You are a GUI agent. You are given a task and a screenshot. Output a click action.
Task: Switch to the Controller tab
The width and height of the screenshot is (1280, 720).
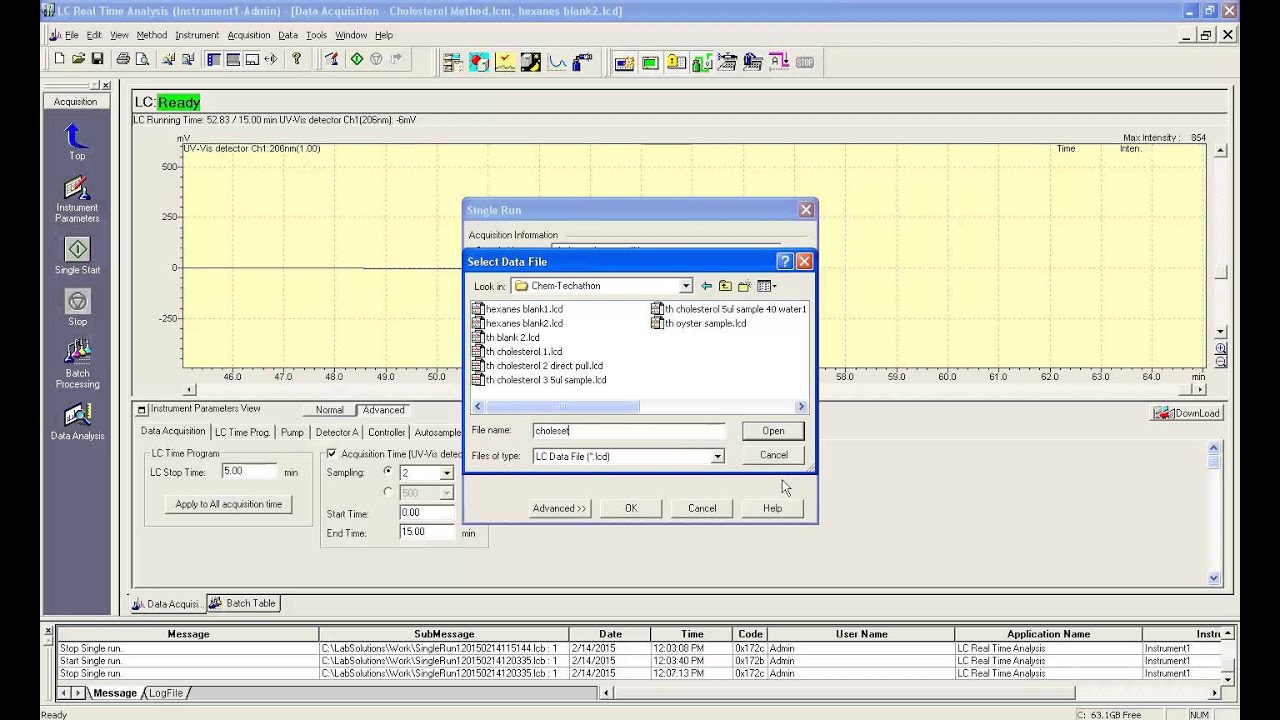click(x=386, y=432)
